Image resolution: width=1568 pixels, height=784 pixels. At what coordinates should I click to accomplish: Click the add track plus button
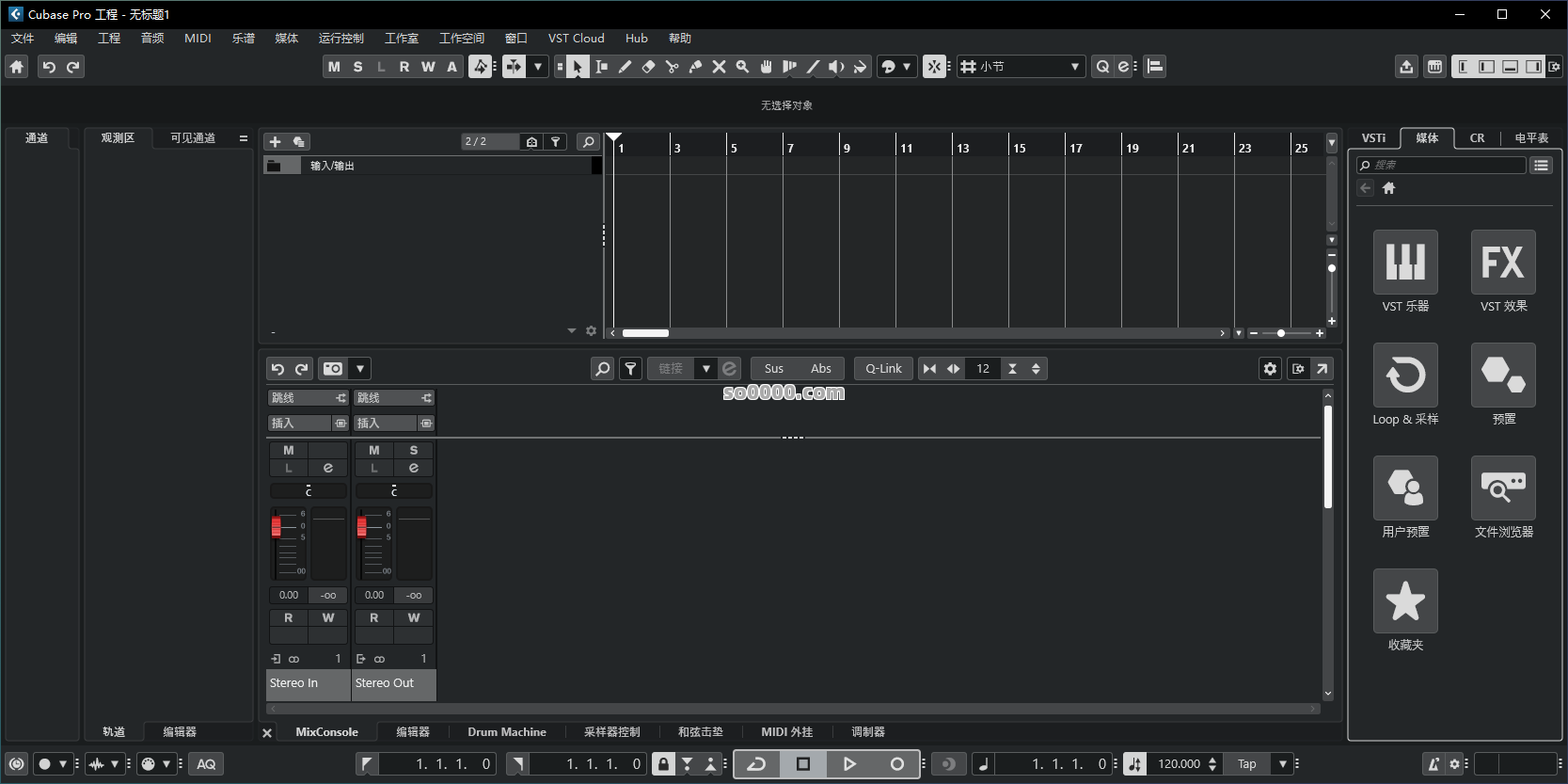pos(275,142)
